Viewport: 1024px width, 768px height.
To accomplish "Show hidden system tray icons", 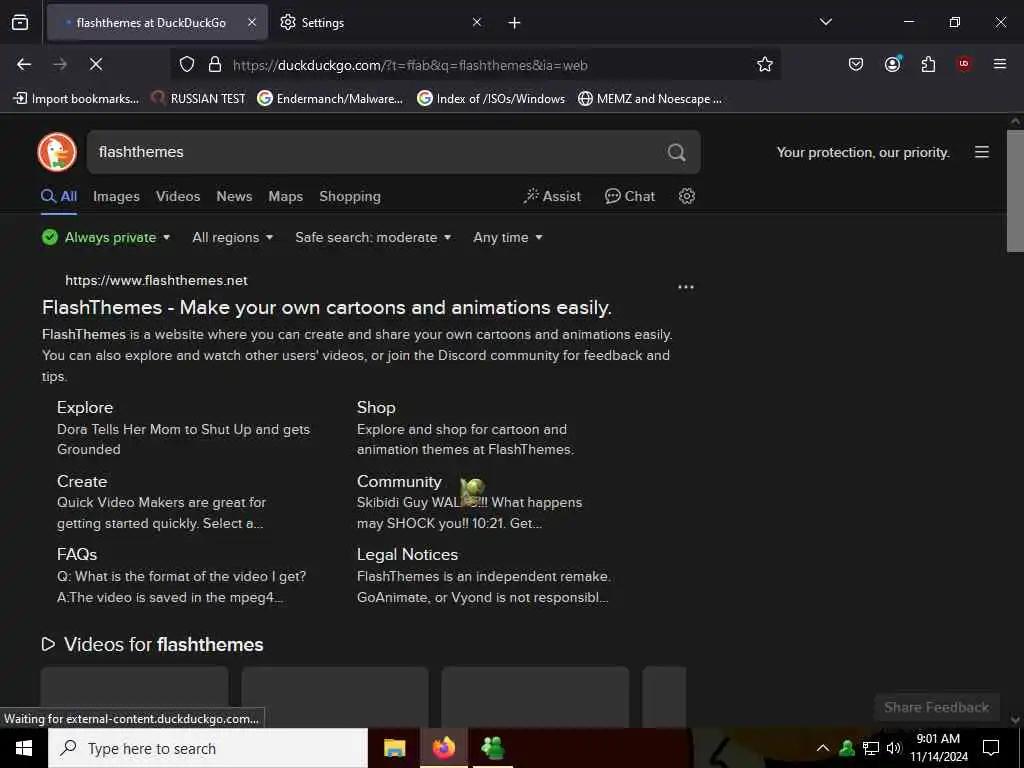I will [x=823, y=748].
